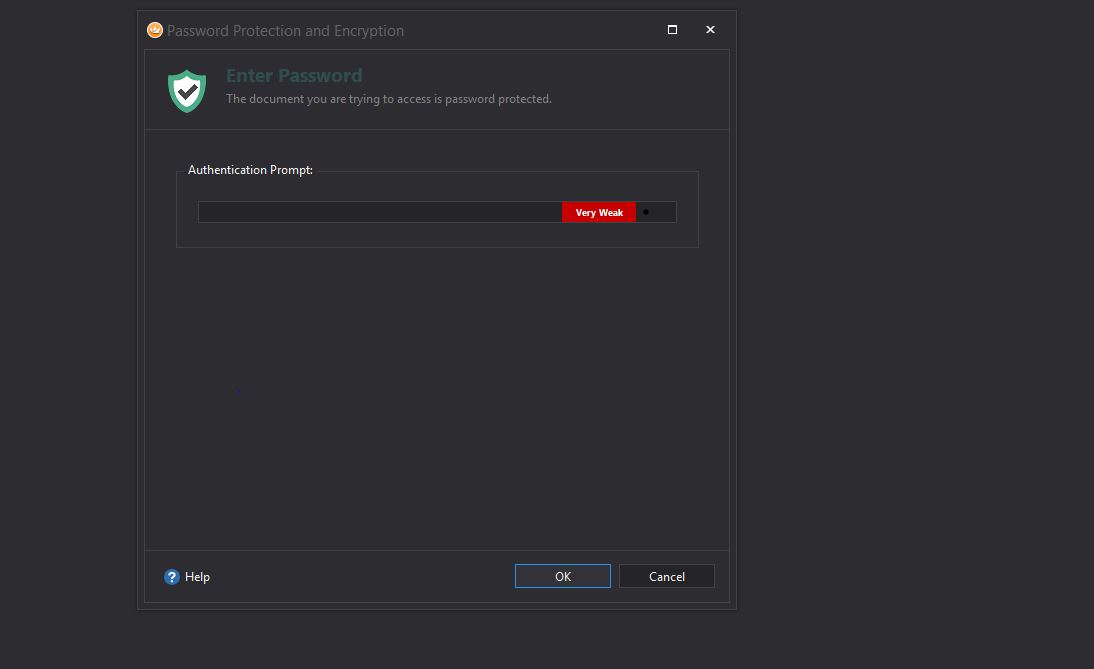Toggle password visibility with the dot icon
This screenshot has width=1094, height=669.
646,212
